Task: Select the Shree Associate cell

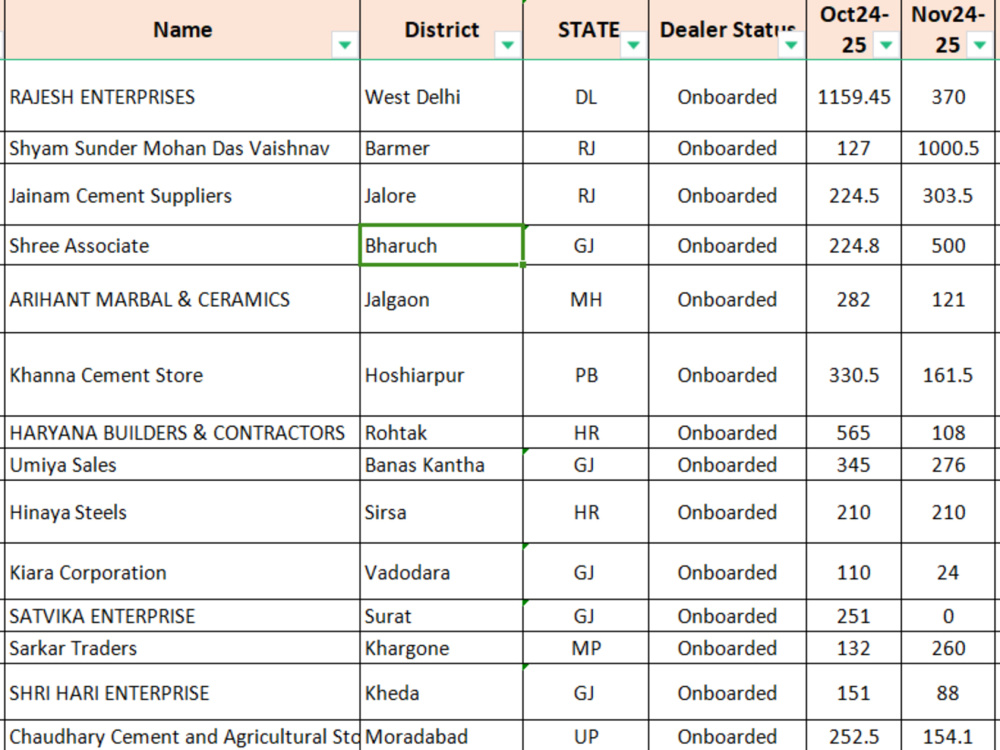Action: 182,245
